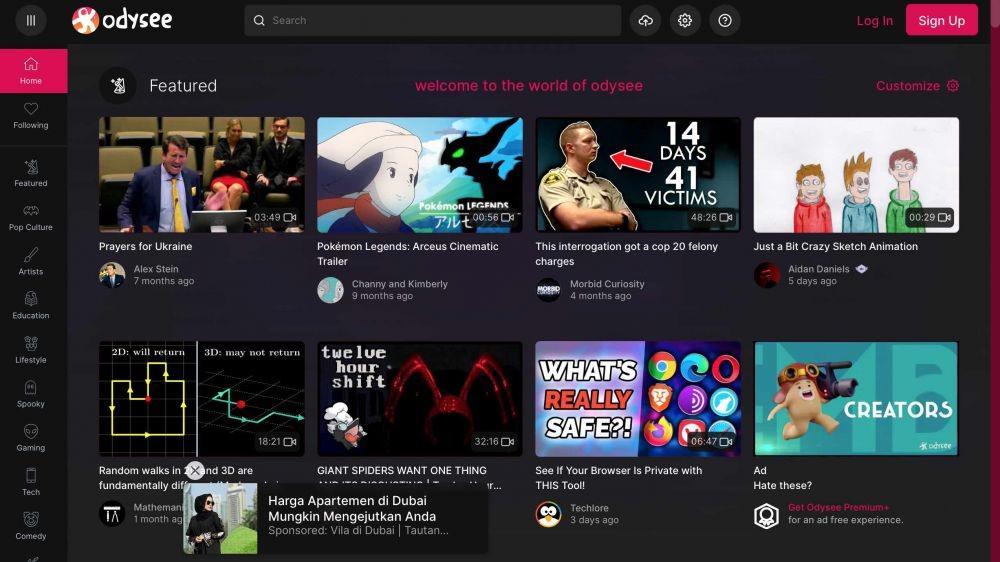Open the help question mark icon

pyautogui.click(x=724, y=20)
